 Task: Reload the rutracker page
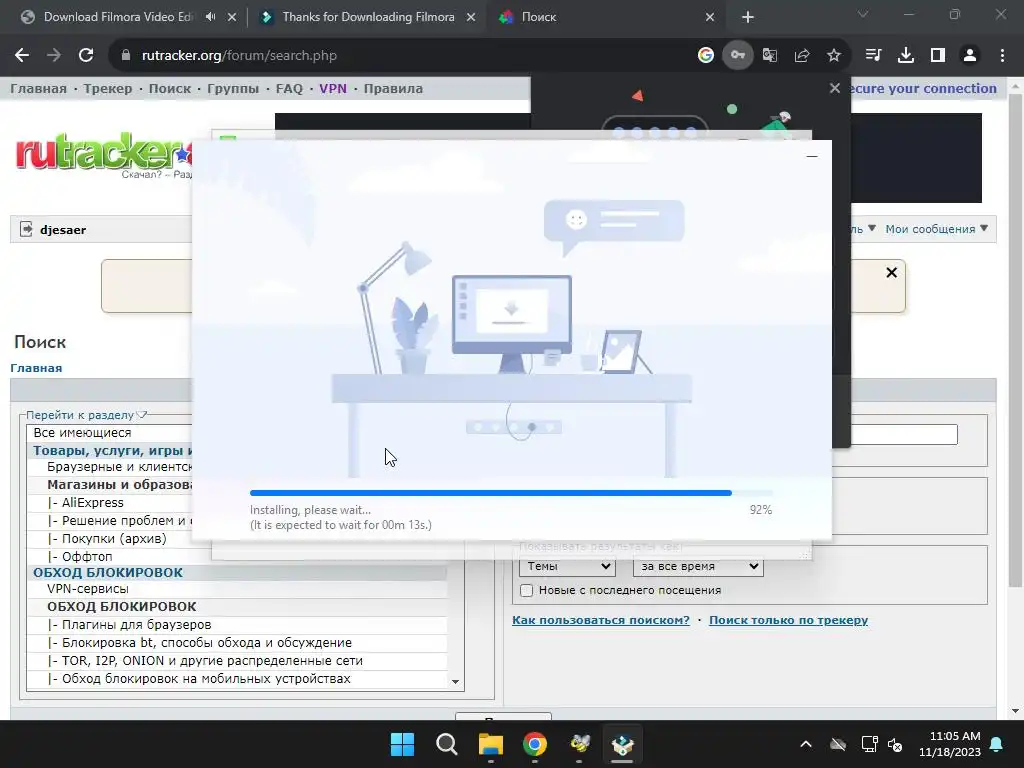[86, 56]
